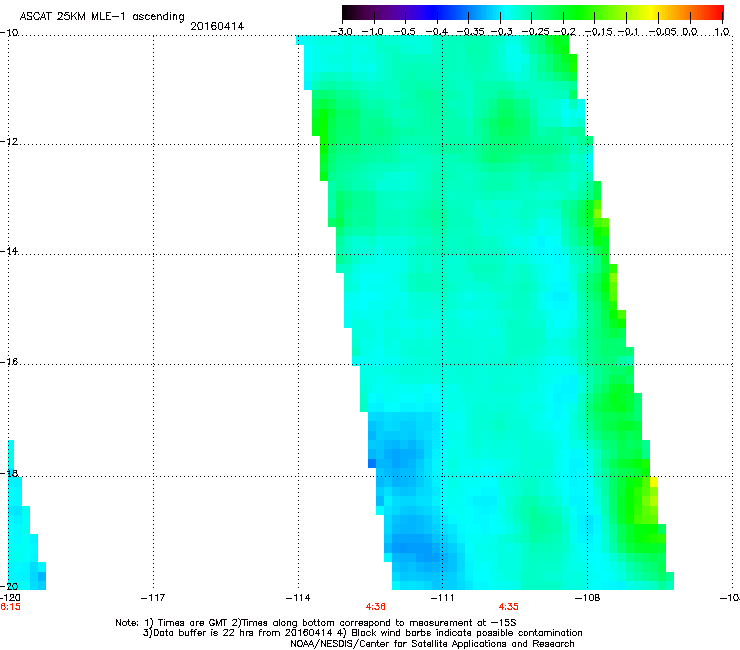
Task: Click the NOAA/NESDIS credit line
Action: point(432,644)
